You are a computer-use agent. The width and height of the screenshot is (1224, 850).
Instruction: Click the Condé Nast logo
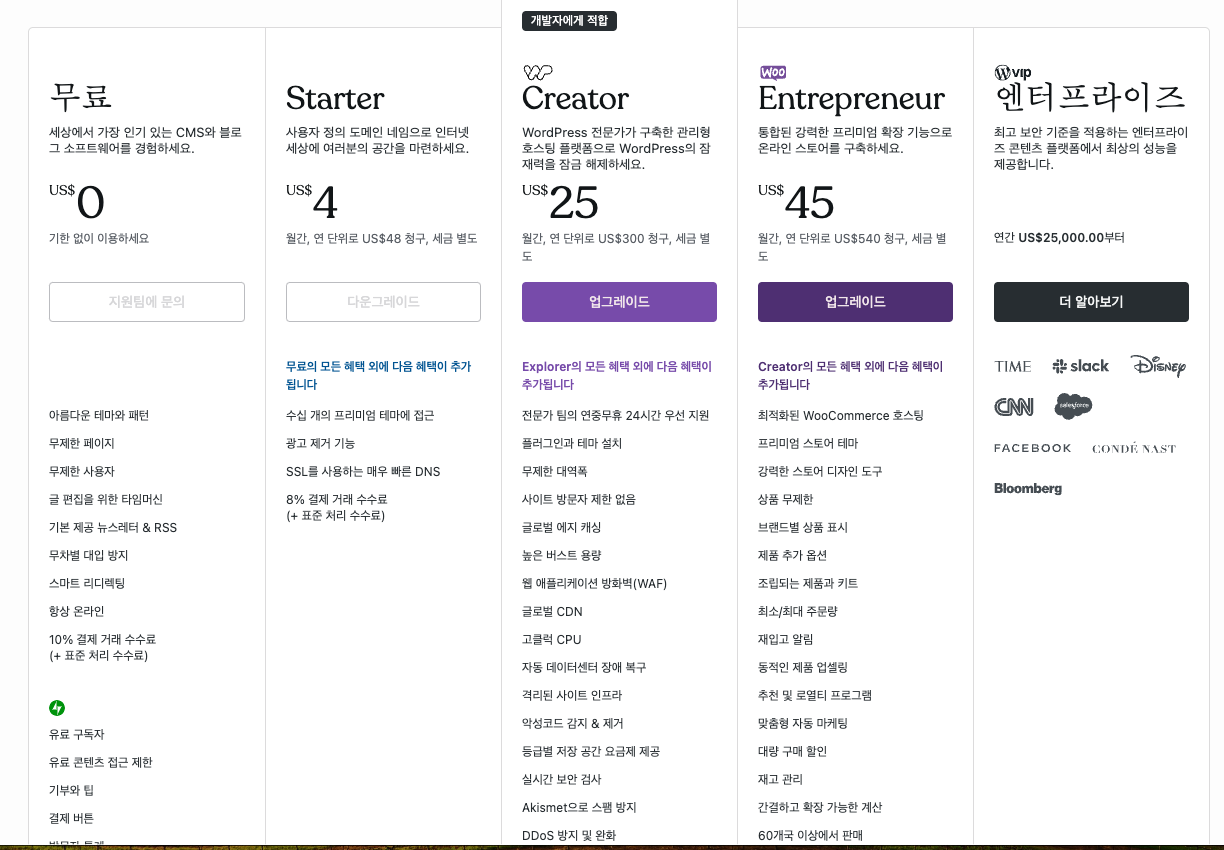pos(1134,448)
